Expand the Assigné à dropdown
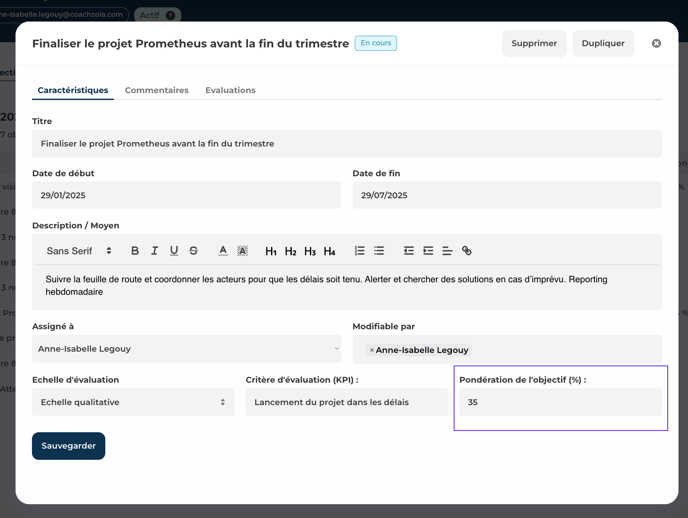688x518 pixels. tap(186, 349)
